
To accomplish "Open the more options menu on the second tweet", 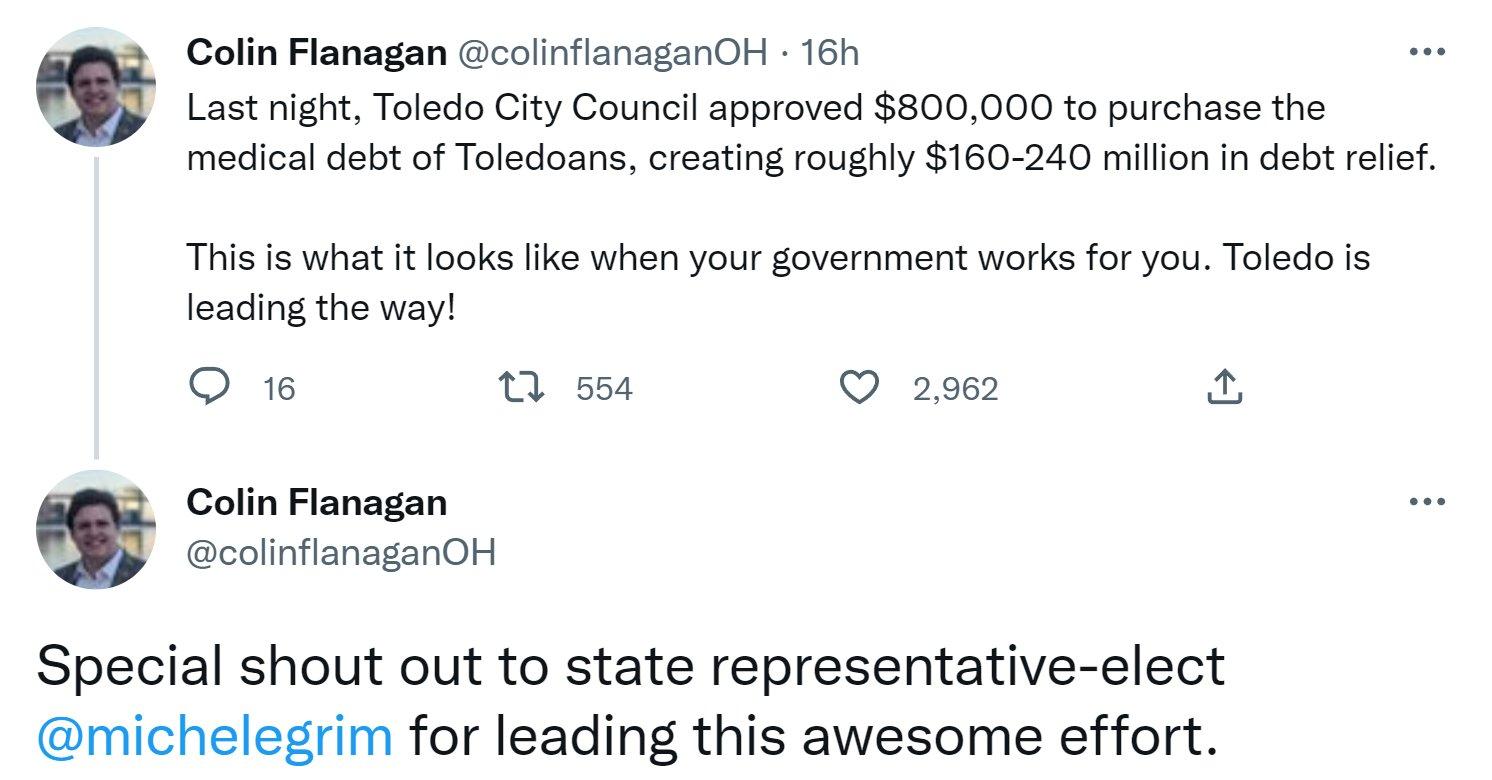I will click(1428, 500).
